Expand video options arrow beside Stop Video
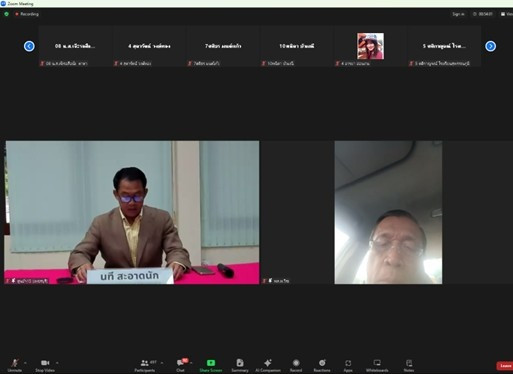The image size is (513, 374). coord(57,363)
